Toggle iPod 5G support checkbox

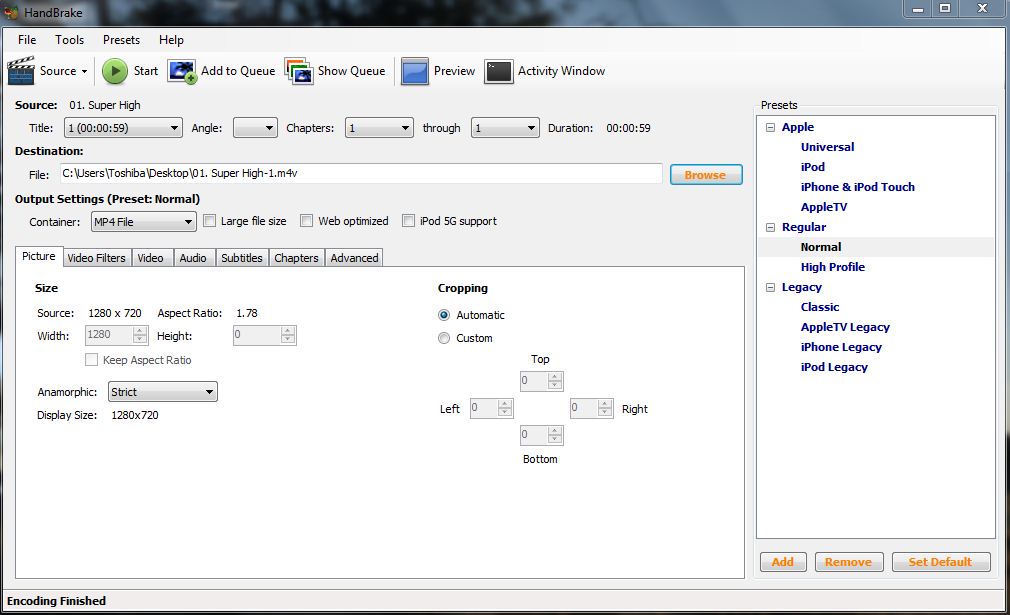click(x=408, y=221)
